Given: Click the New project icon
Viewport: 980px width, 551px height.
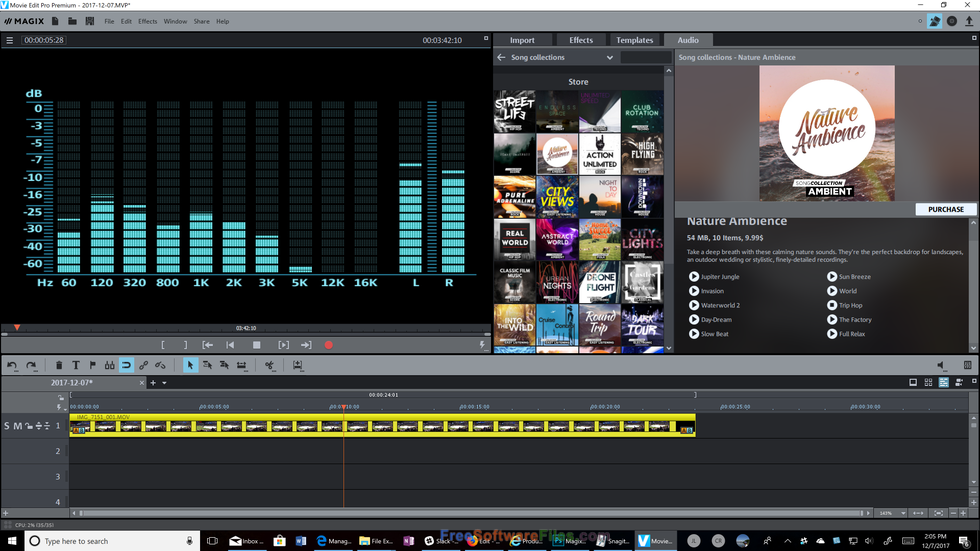Looking at the screenshot, I should (55, 21).
